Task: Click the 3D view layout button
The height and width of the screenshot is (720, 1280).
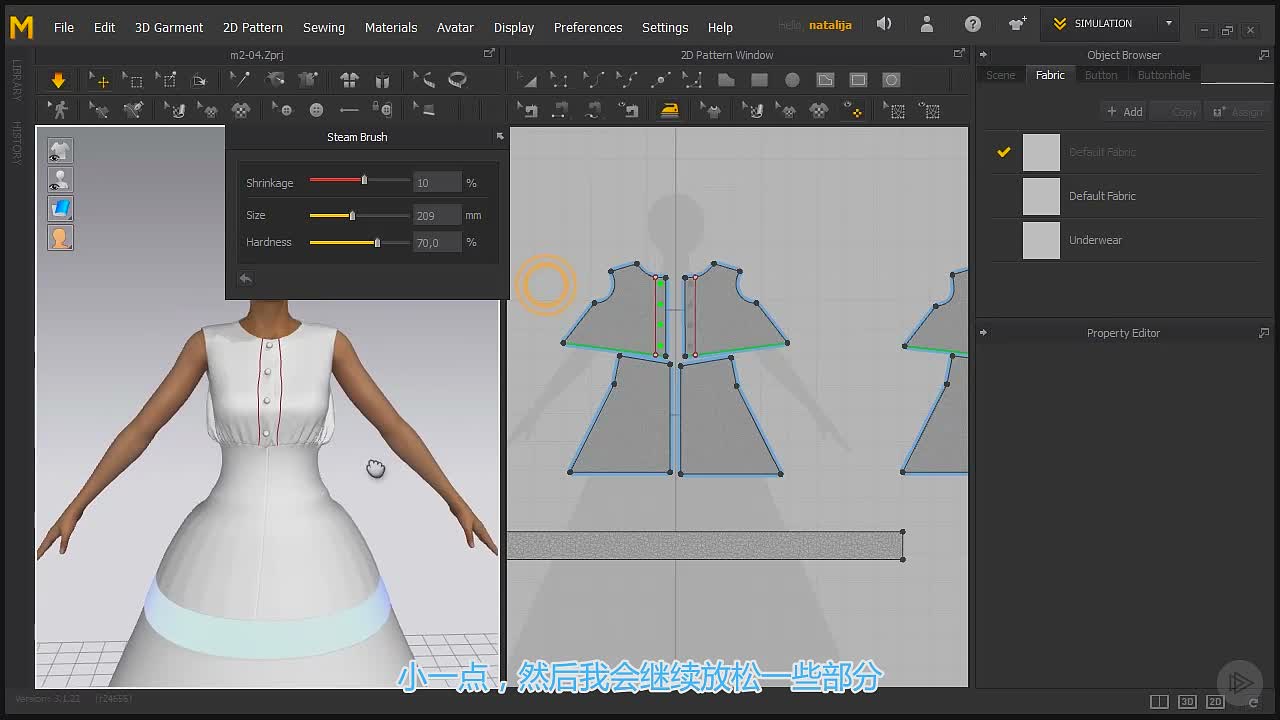Action: [1187, 702]
